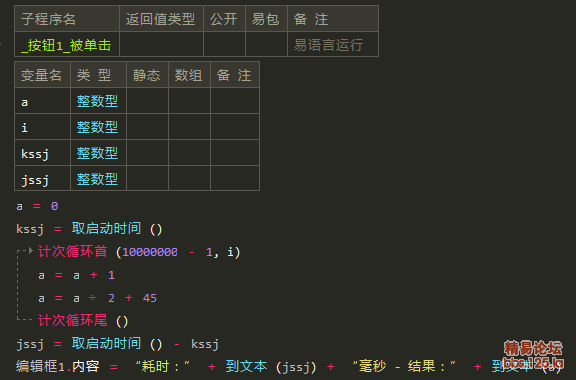
Task: Click 整数型 type of variable i
Action: click(x=97, y=127)
